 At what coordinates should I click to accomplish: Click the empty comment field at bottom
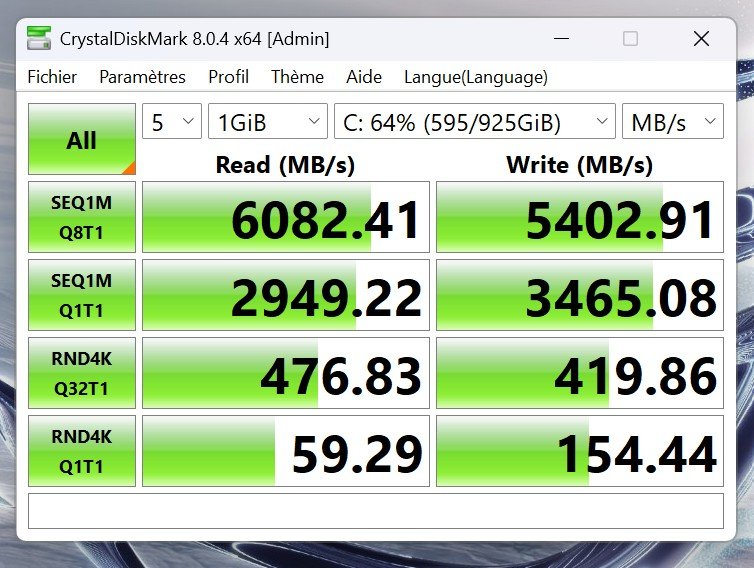click(376, 511)
